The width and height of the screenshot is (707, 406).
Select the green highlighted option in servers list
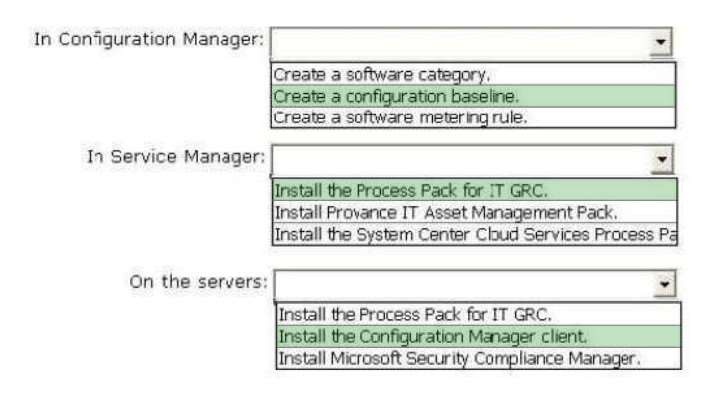tap(478, 337)
